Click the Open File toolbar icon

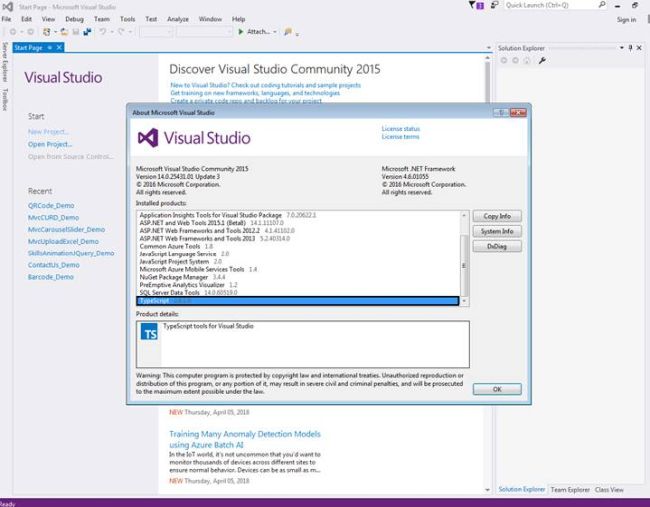(64, 32)
